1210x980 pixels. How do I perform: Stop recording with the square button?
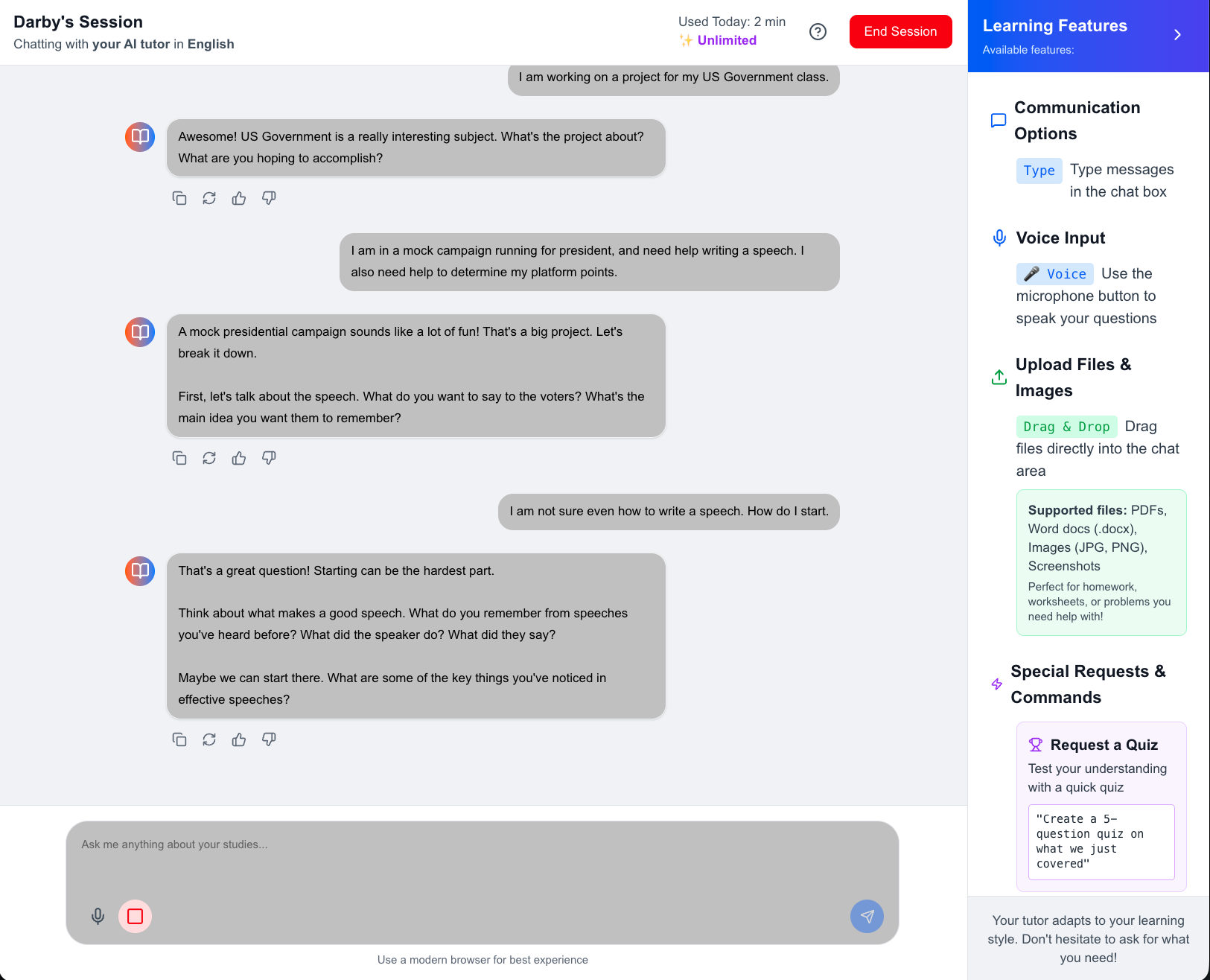[135, 917]
